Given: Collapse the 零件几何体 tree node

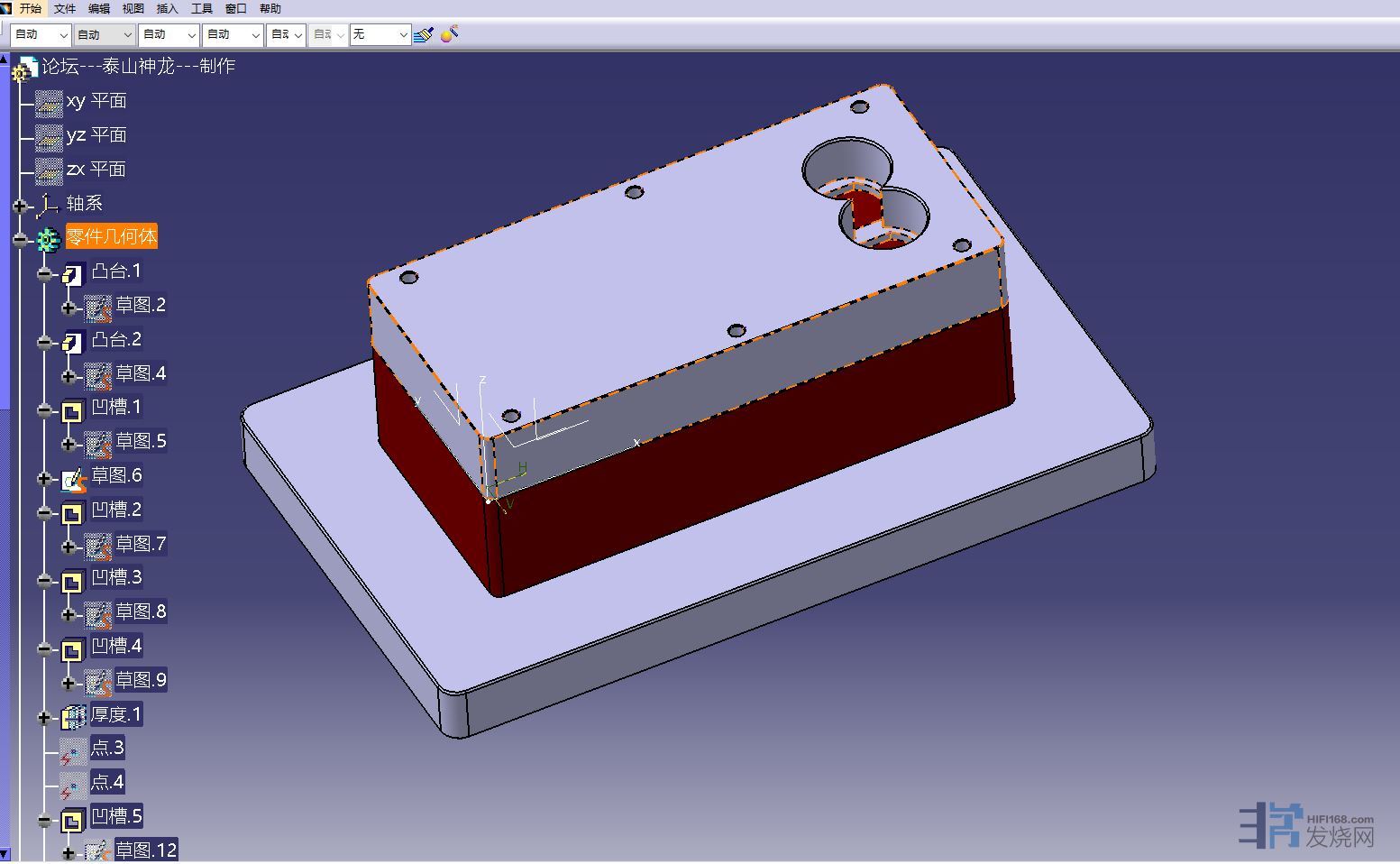Looking at the screenshot, I should (x=20, y=240).
